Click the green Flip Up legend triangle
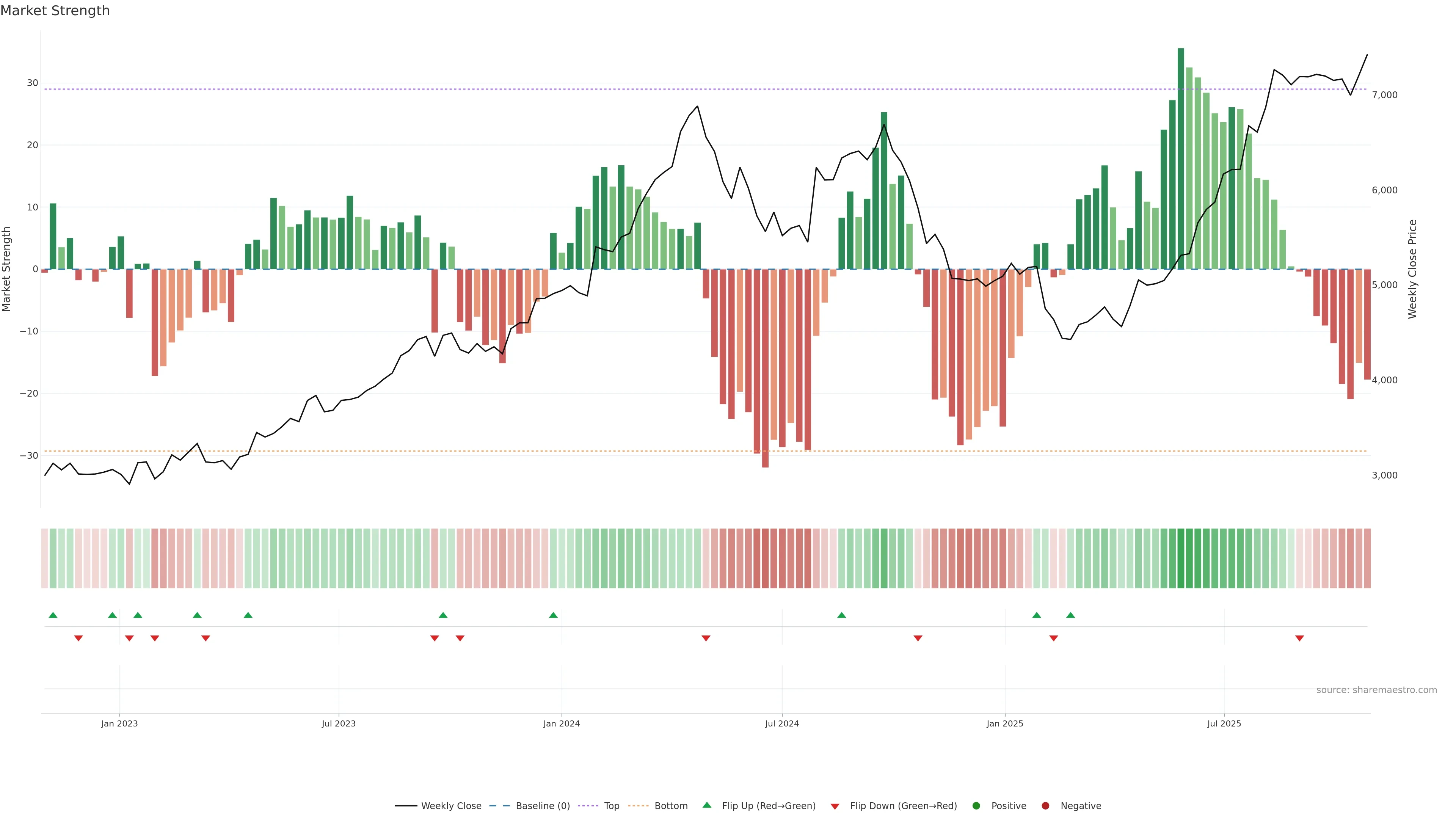The height and width of the screenshot is (819, 1456). tap(706, 805)
